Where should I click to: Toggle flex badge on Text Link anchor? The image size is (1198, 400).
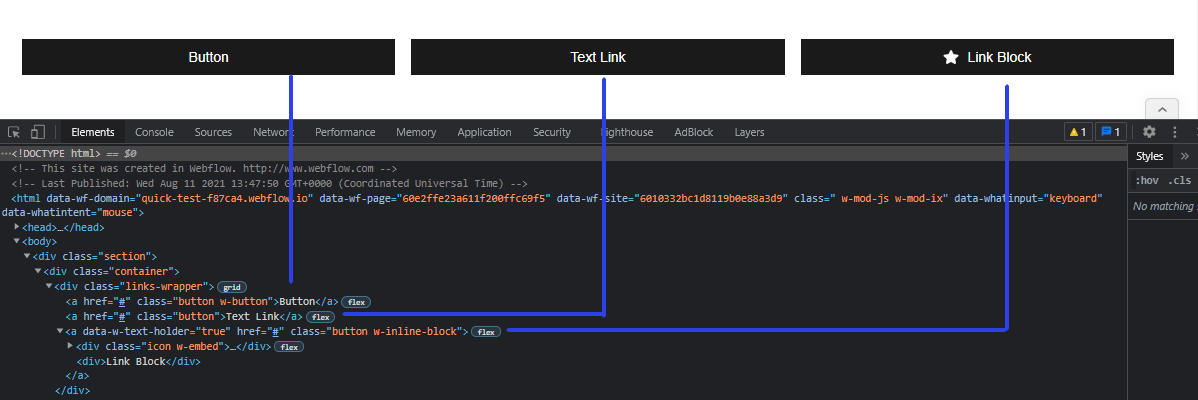click(x=321, y=317)
